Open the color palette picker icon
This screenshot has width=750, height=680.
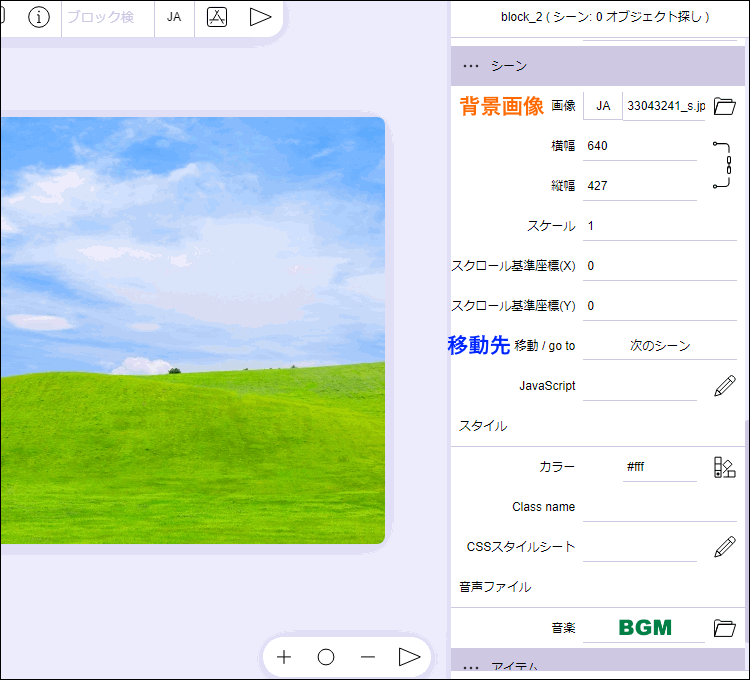tap(725, 467)
